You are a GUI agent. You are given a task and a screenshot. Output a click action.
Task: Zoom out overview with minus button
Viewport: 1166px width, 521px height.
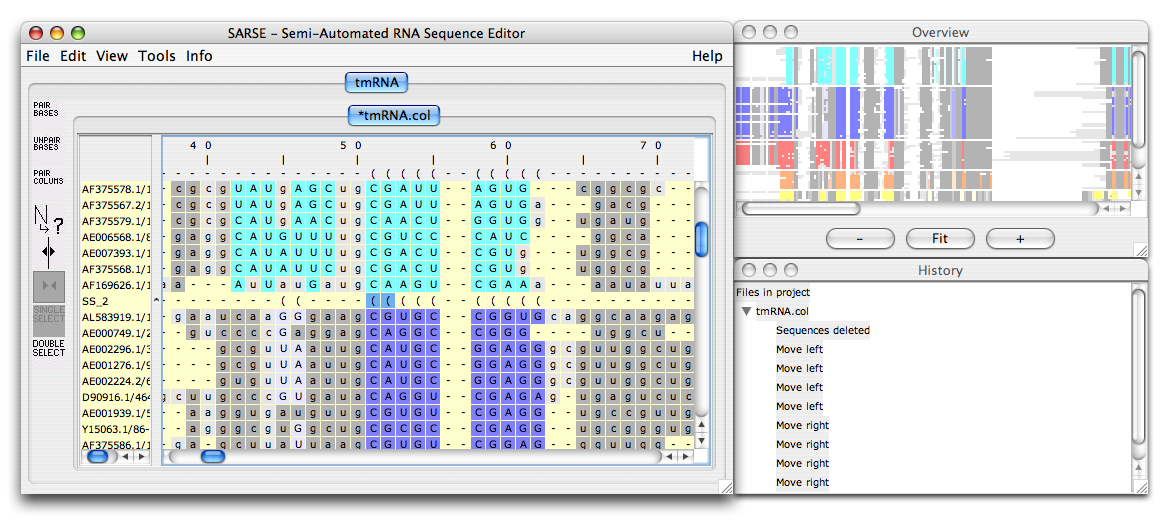860,239
